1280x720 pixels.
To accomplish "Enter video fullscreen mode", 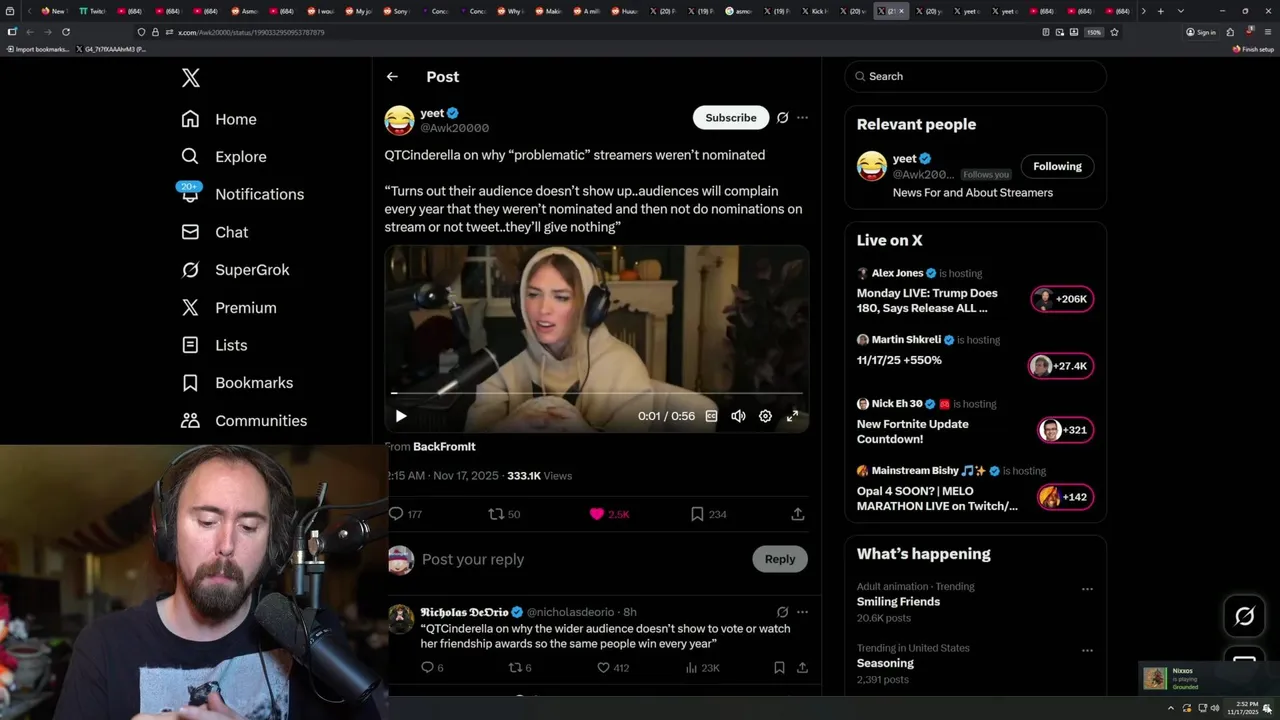I will pos(792,416).
